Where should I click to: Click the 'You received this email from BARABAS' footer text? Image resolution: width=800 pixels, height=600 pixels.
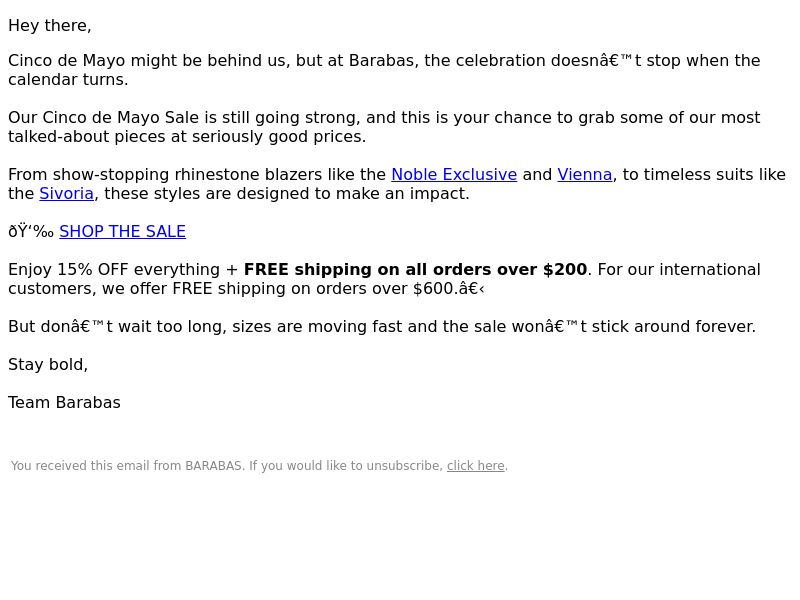(128, 466)
